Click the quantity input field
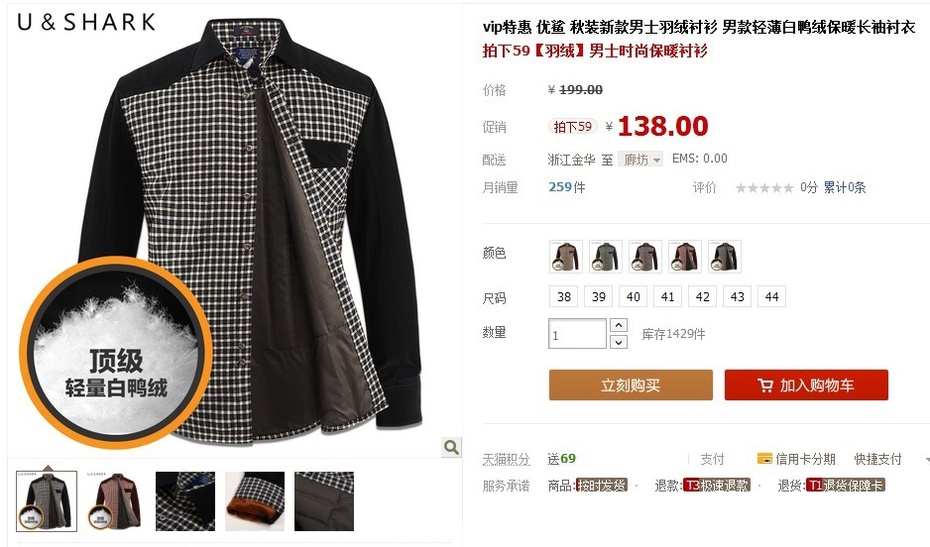Image resolution: width=930 pixels, height=547 pixels. click(x=577, y=334)
